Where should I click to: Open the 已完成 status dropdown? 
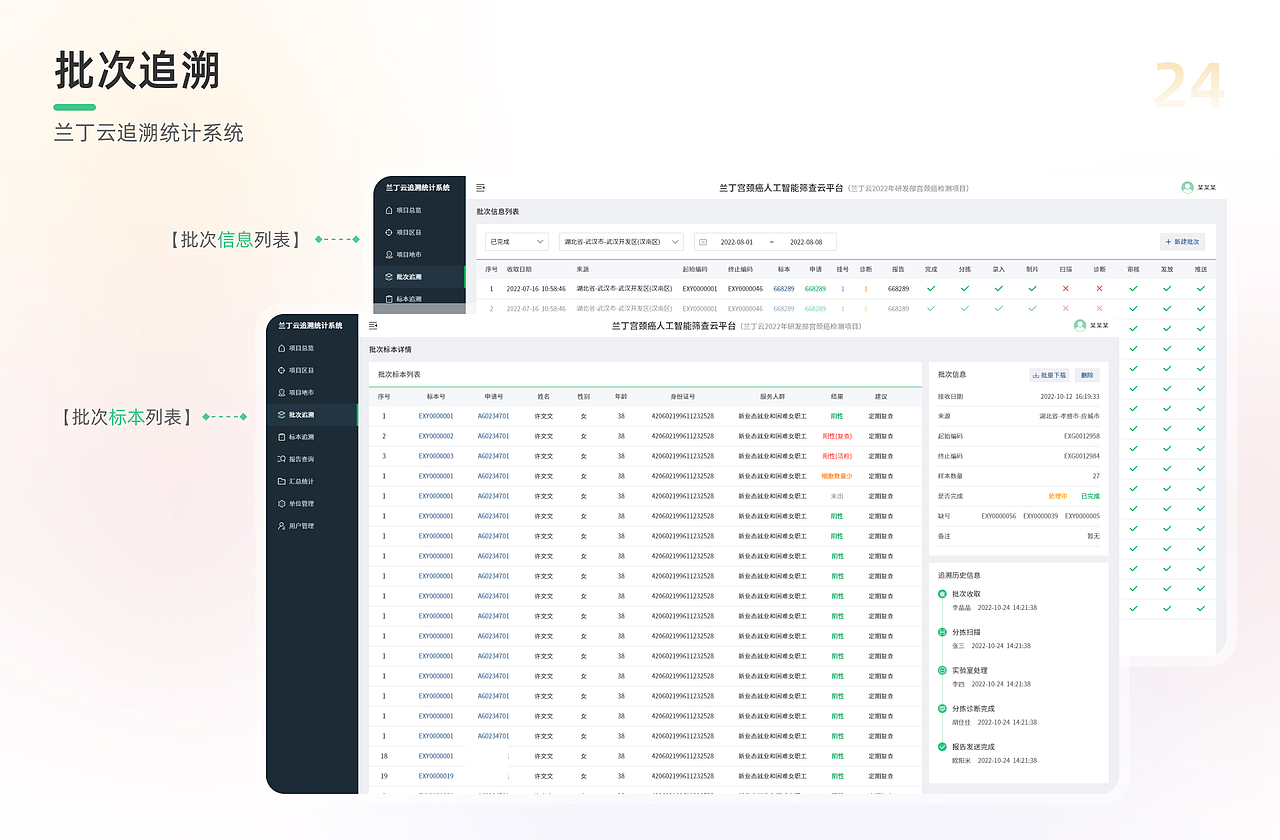pyautogui.click(x=517, y=242)
